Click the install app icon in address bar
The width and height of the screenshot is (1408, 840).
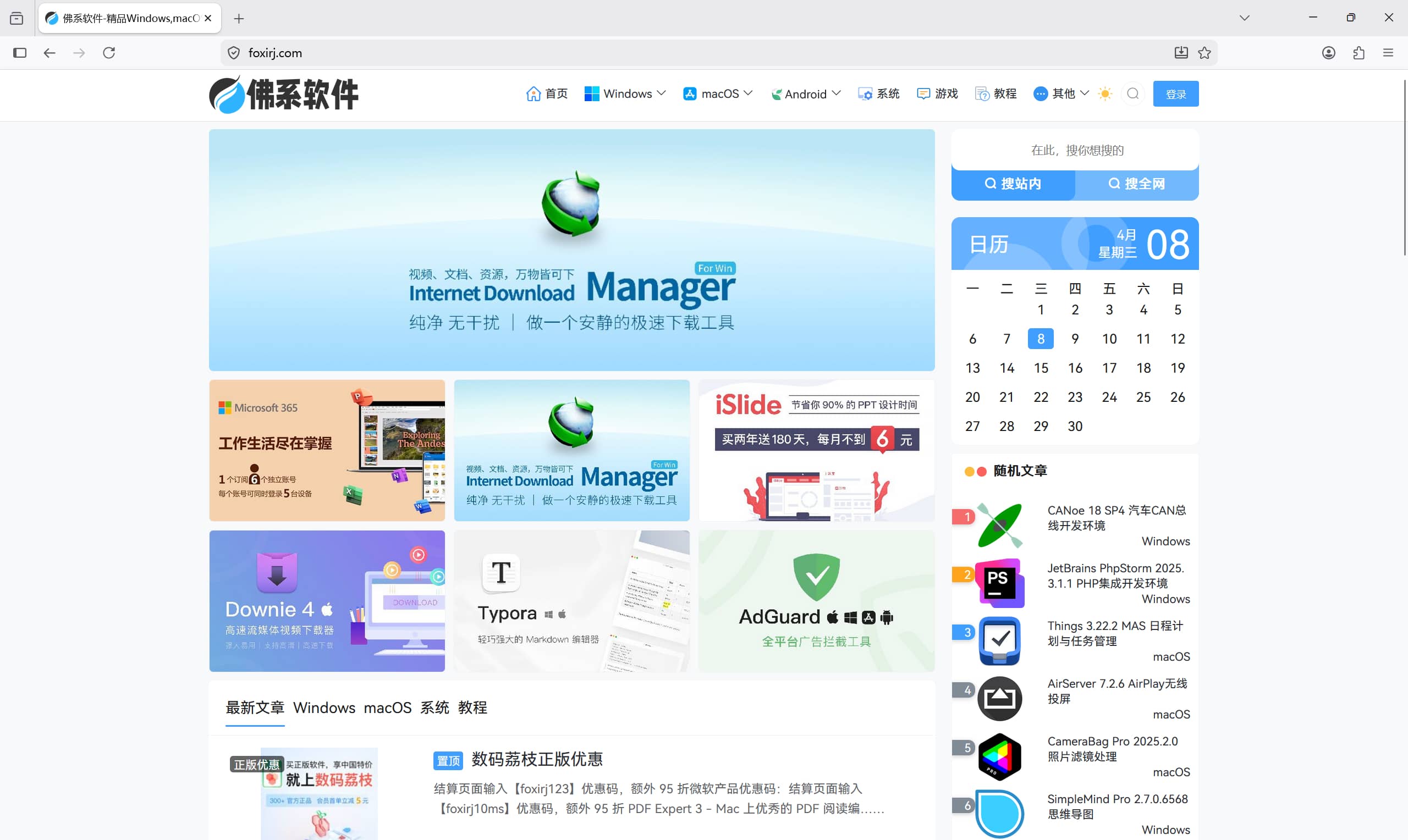click(1180, 53)
